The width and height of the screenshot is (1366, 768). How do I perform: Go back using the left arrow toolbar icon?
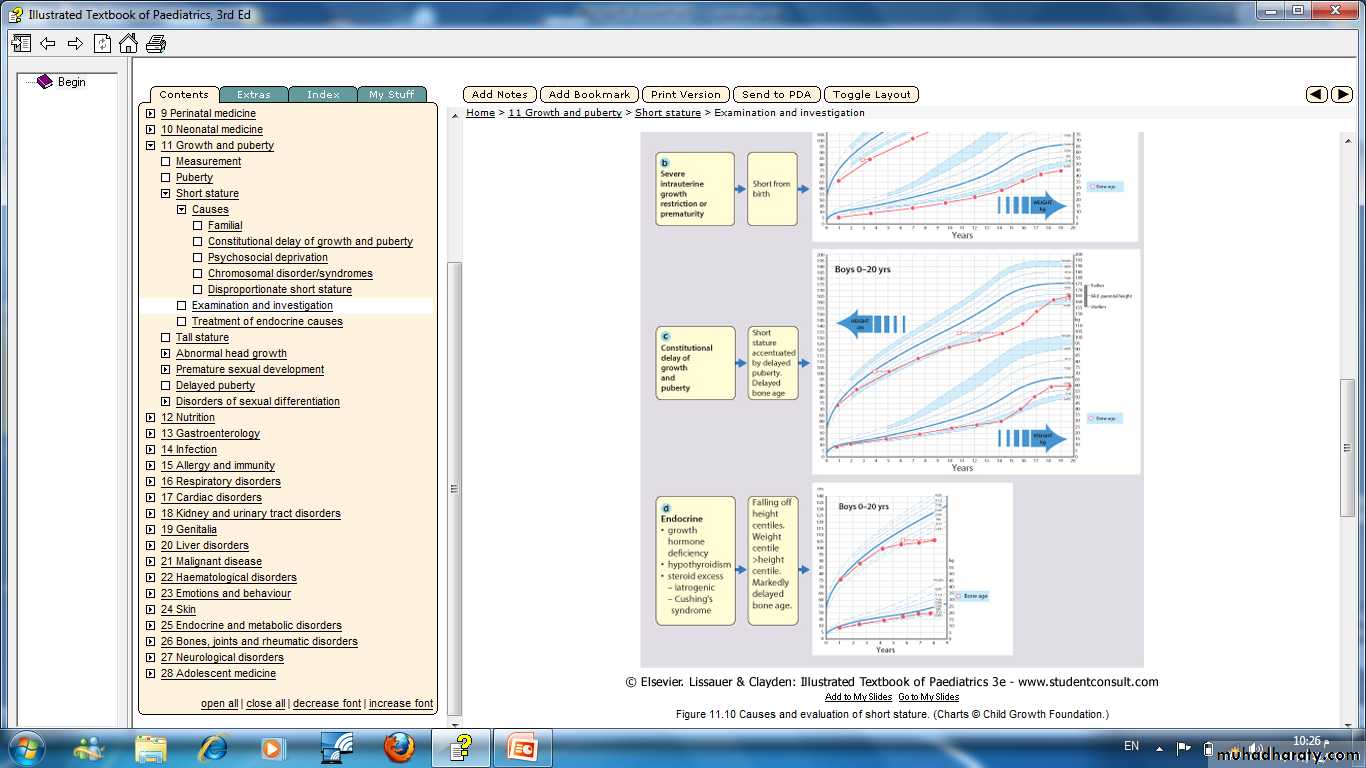(48, 43)
